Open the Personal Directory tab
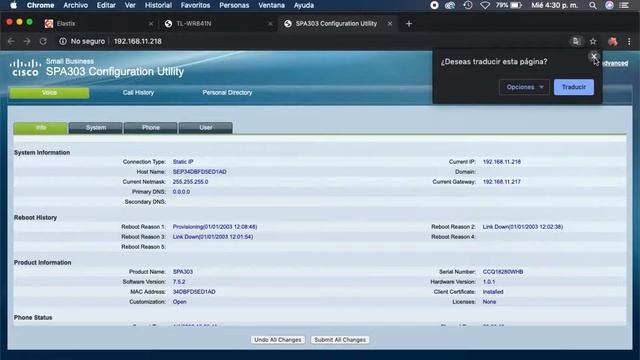Screen dimensions: 640x360 (227, 93)
